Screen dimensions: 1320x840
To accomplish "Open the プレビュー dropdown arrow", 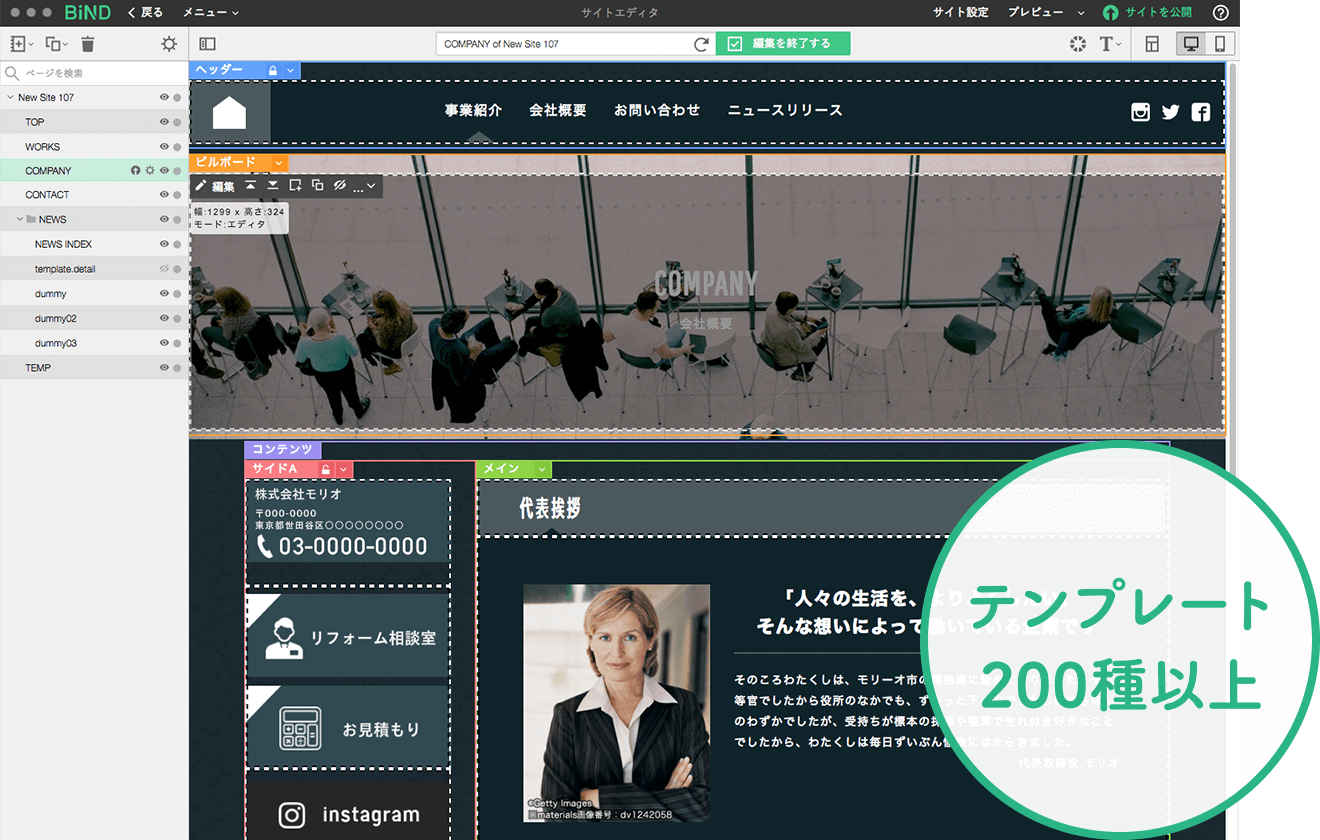I will (x=1081, y=14).
